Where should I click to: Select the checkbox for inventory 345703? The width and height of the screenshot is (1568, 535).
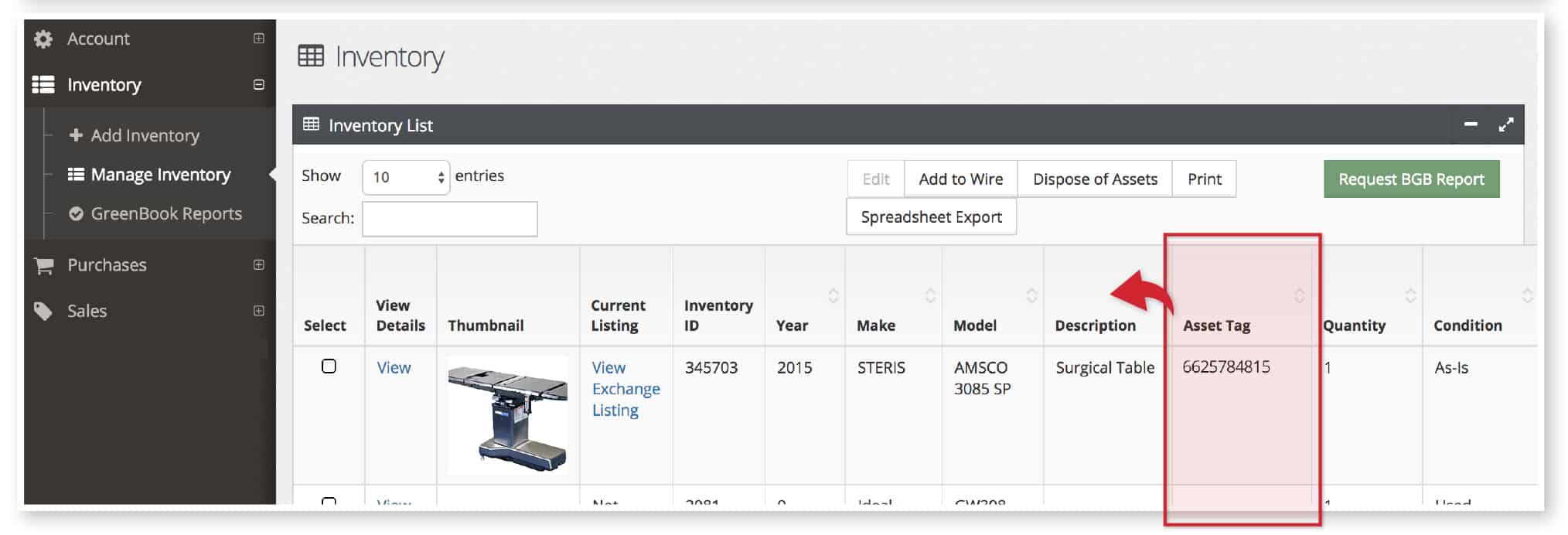coord(329,366)
